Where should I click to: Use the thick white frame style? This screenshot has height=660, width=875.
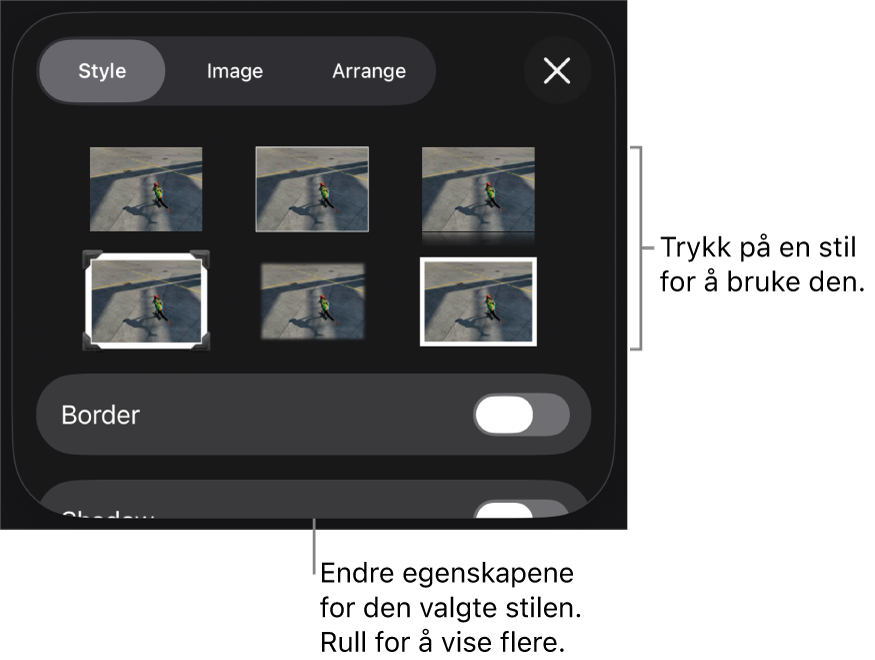478,301
